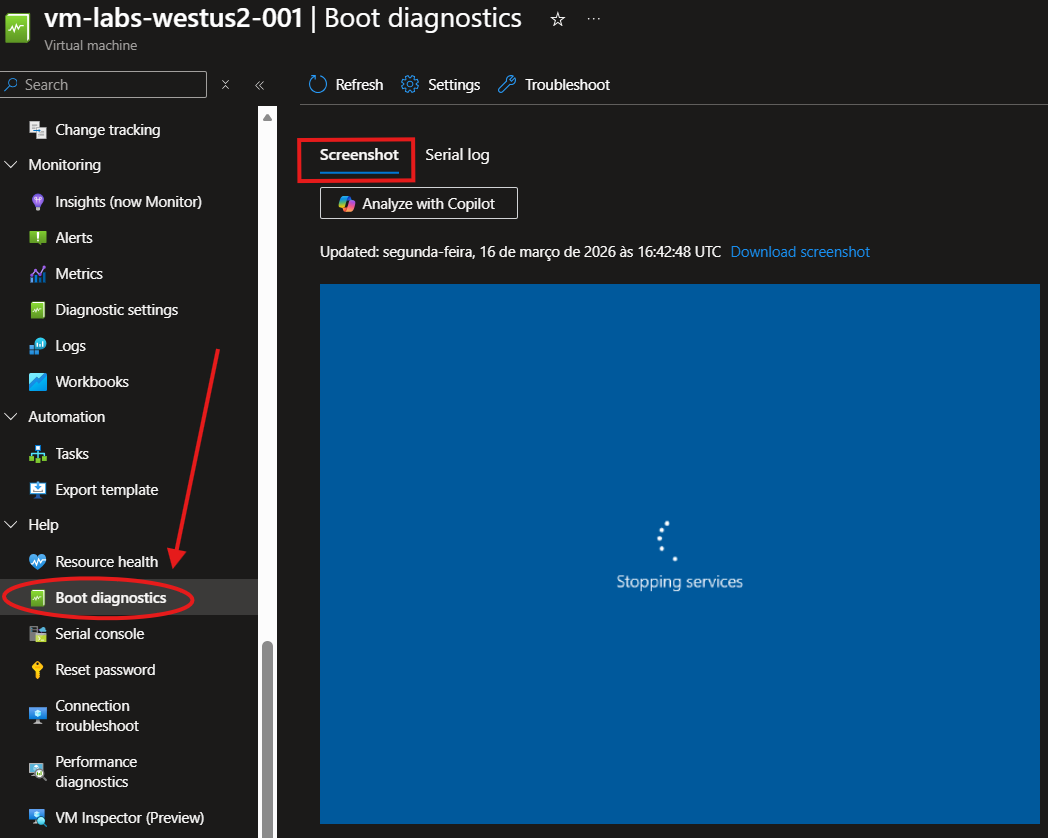Viewport: 1048px width, 838px height.
Task: Click the Refresh icon in toolbar
Action: (x=318, y=85)
